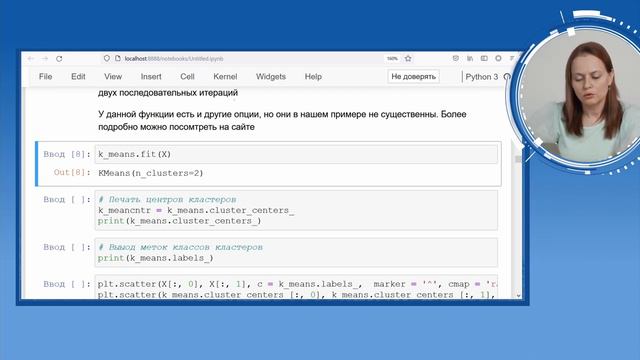Click the 'Вывод меток классов кластеров' comment
Viewport: 640px width, 360px height.
(x=180, y=247)
